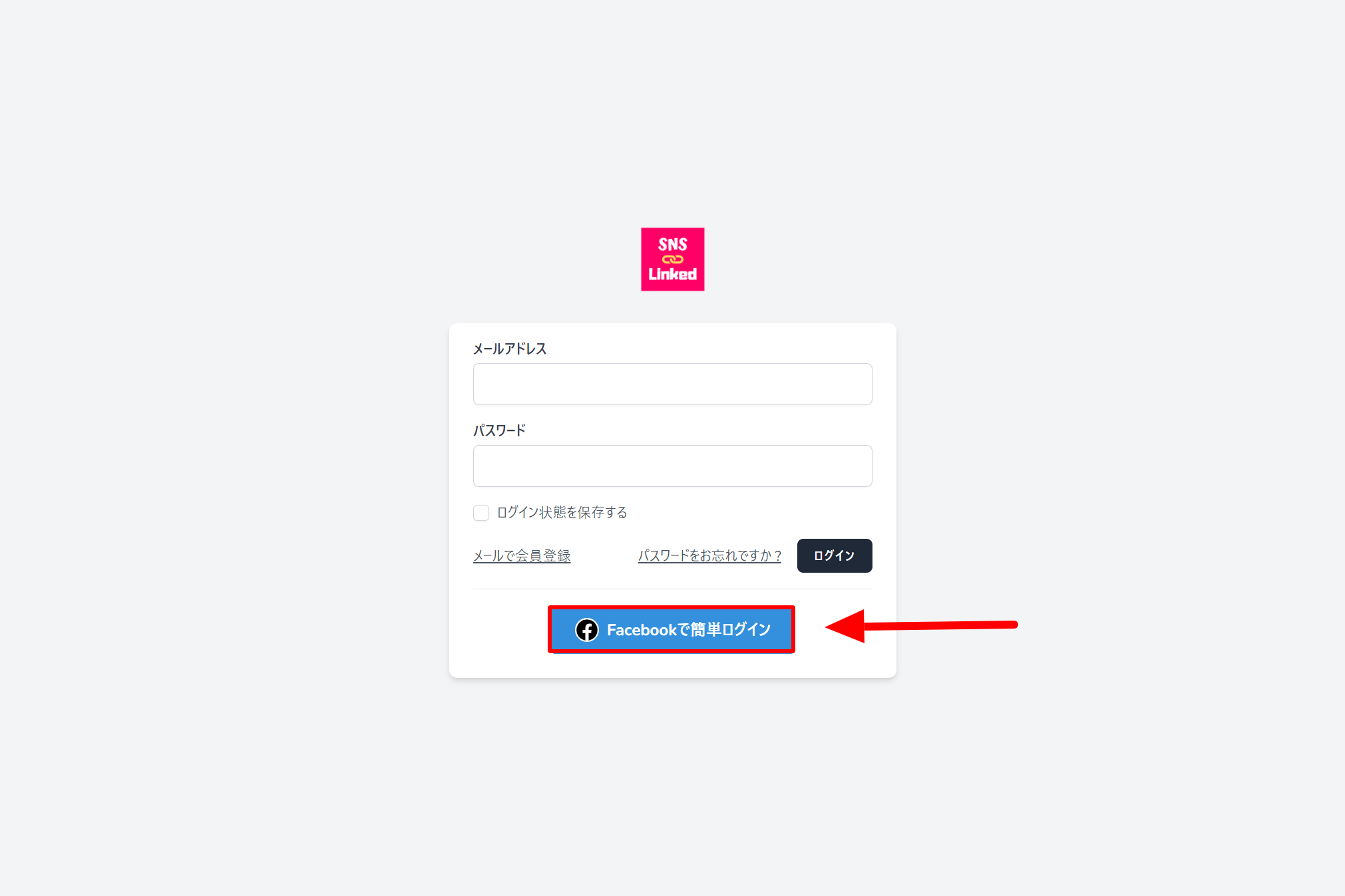1345x896 pixels.
Task: Click the ログイン状態を保存する label text
Action: point(562,513)
